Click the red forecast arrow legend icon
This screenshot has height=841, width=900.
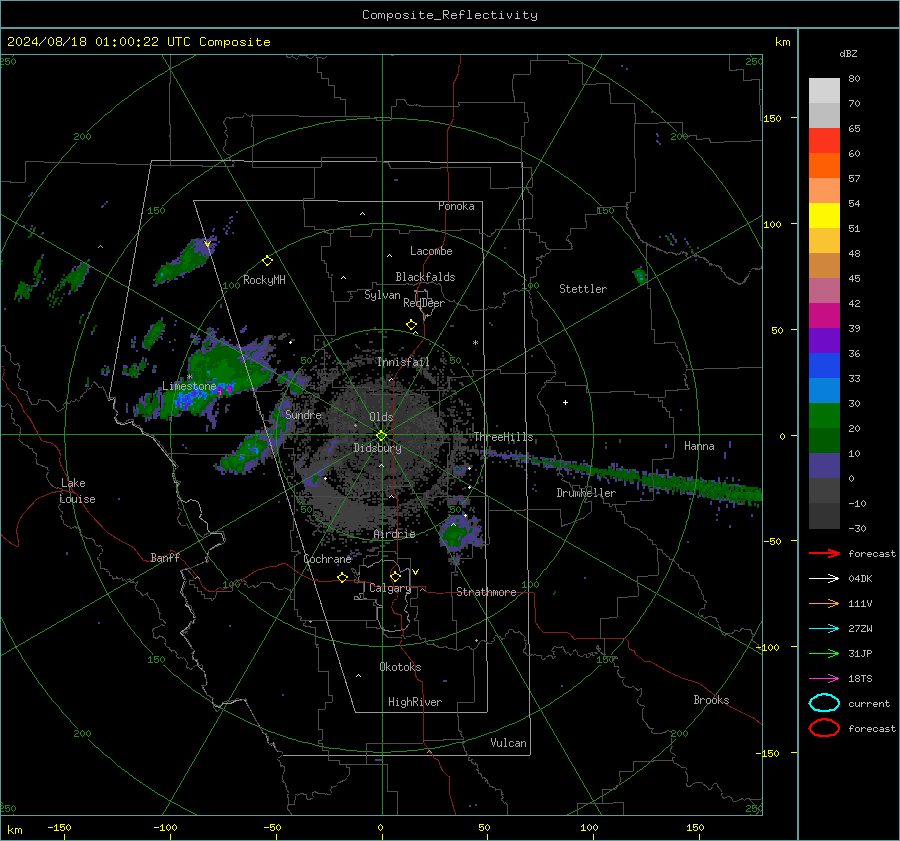point(824,553)
